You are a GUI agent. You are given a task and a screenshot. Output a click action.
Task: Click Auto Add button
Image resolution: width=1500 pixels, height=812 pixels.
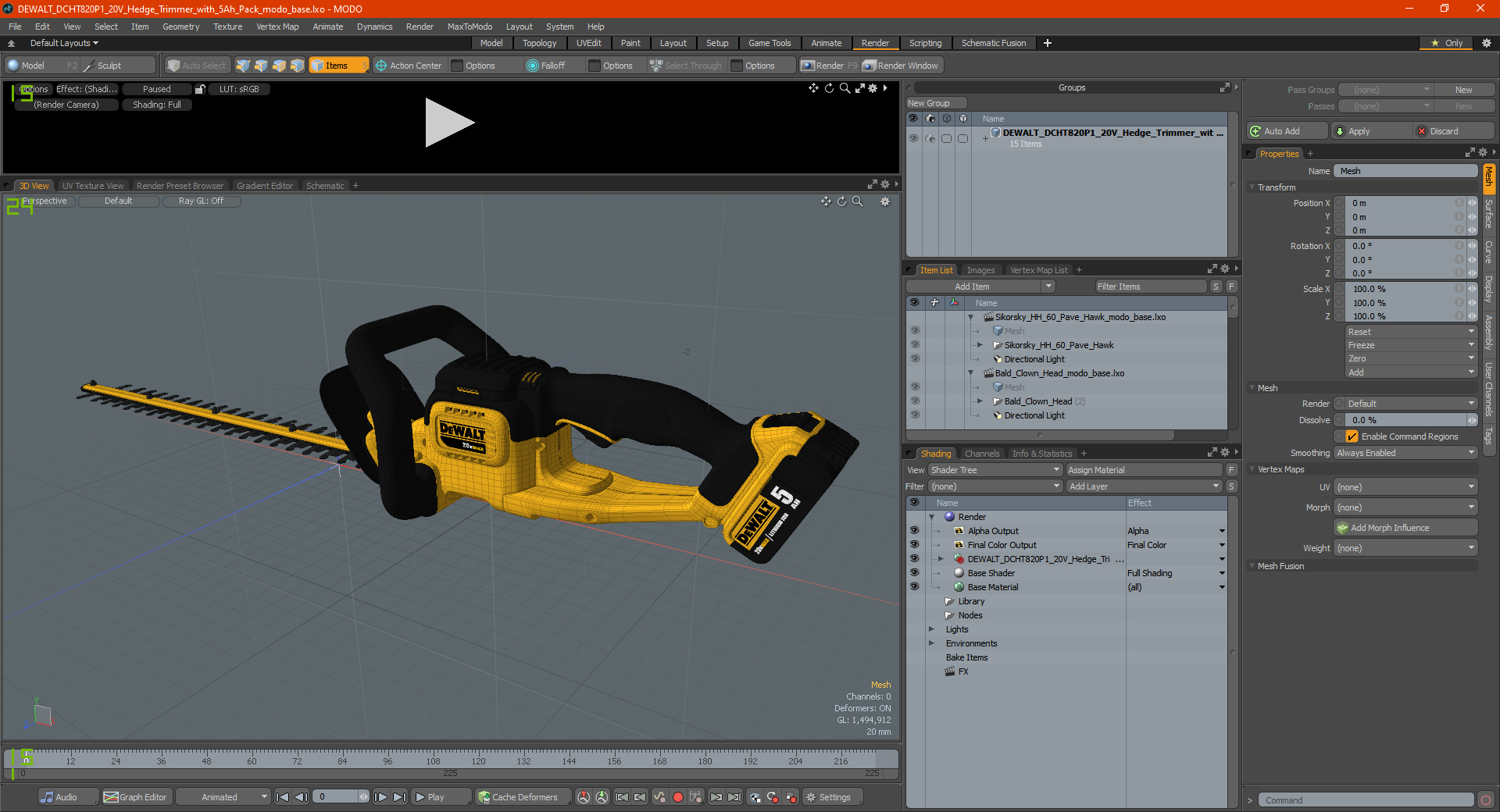1287,131
